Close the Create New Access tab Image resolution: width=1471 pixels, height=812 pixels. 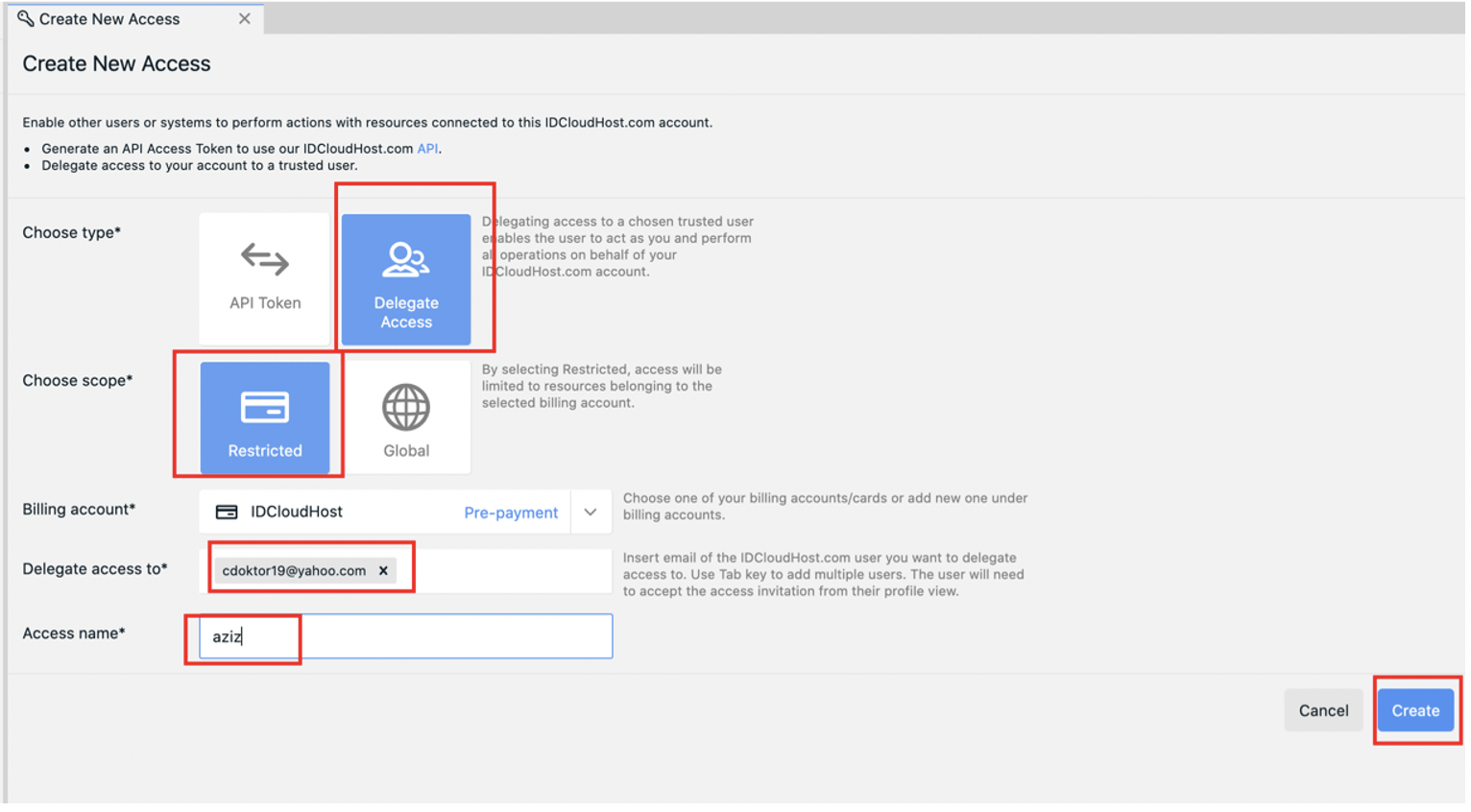(245, 19)
